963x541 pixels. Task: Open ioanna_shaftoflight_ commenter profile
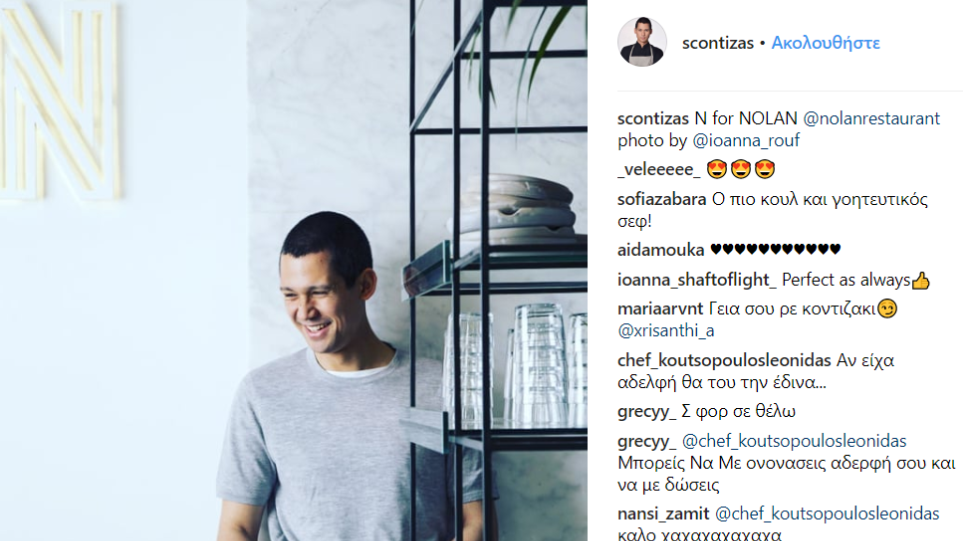pyautogui.click(x=696, y=280)
